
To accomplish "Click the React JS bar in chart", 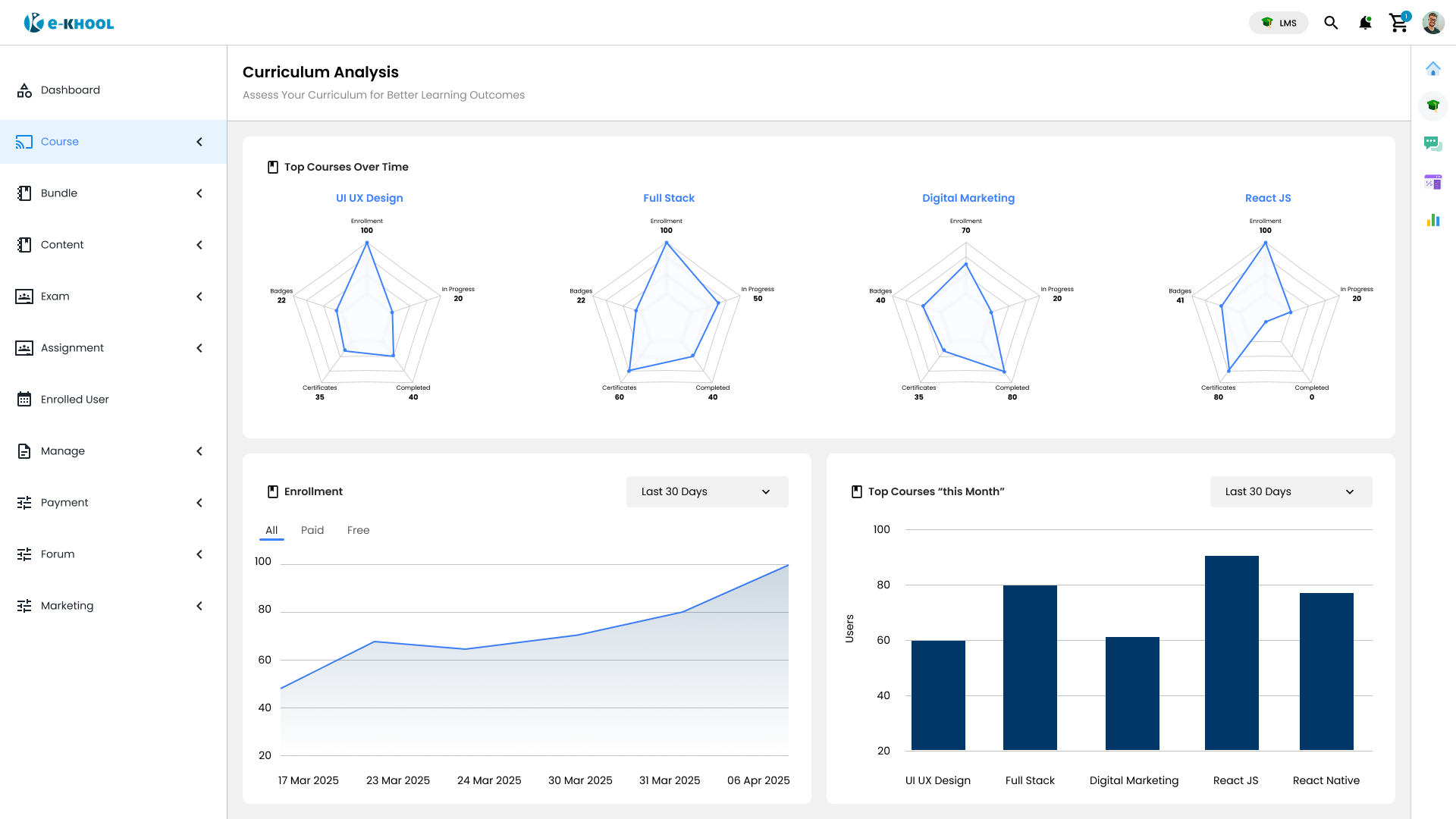I will coord(1232,652).
